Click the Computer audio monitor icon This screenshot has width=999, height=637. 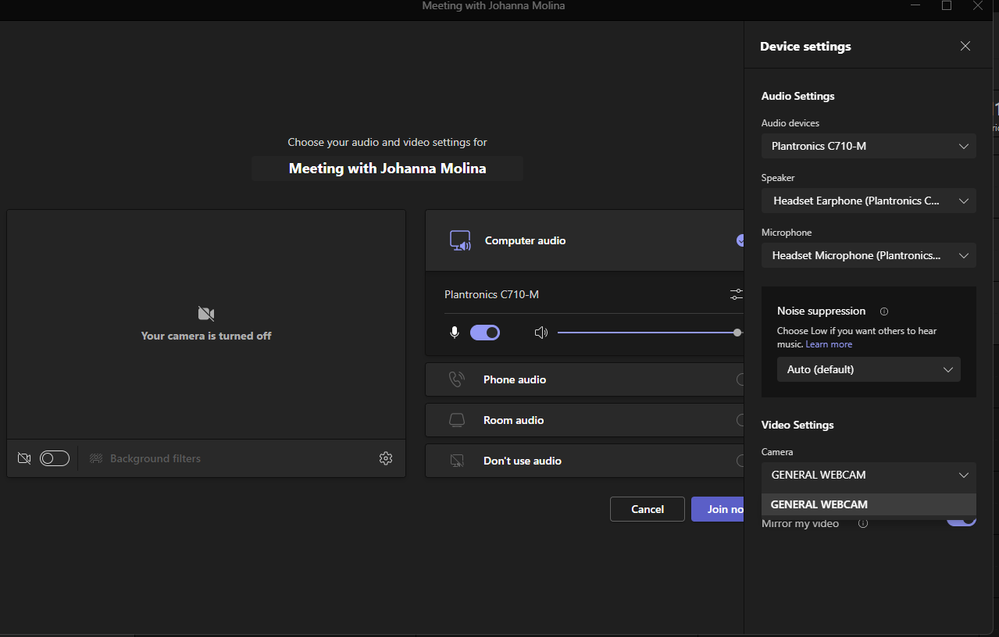click(x=460, y=241)
